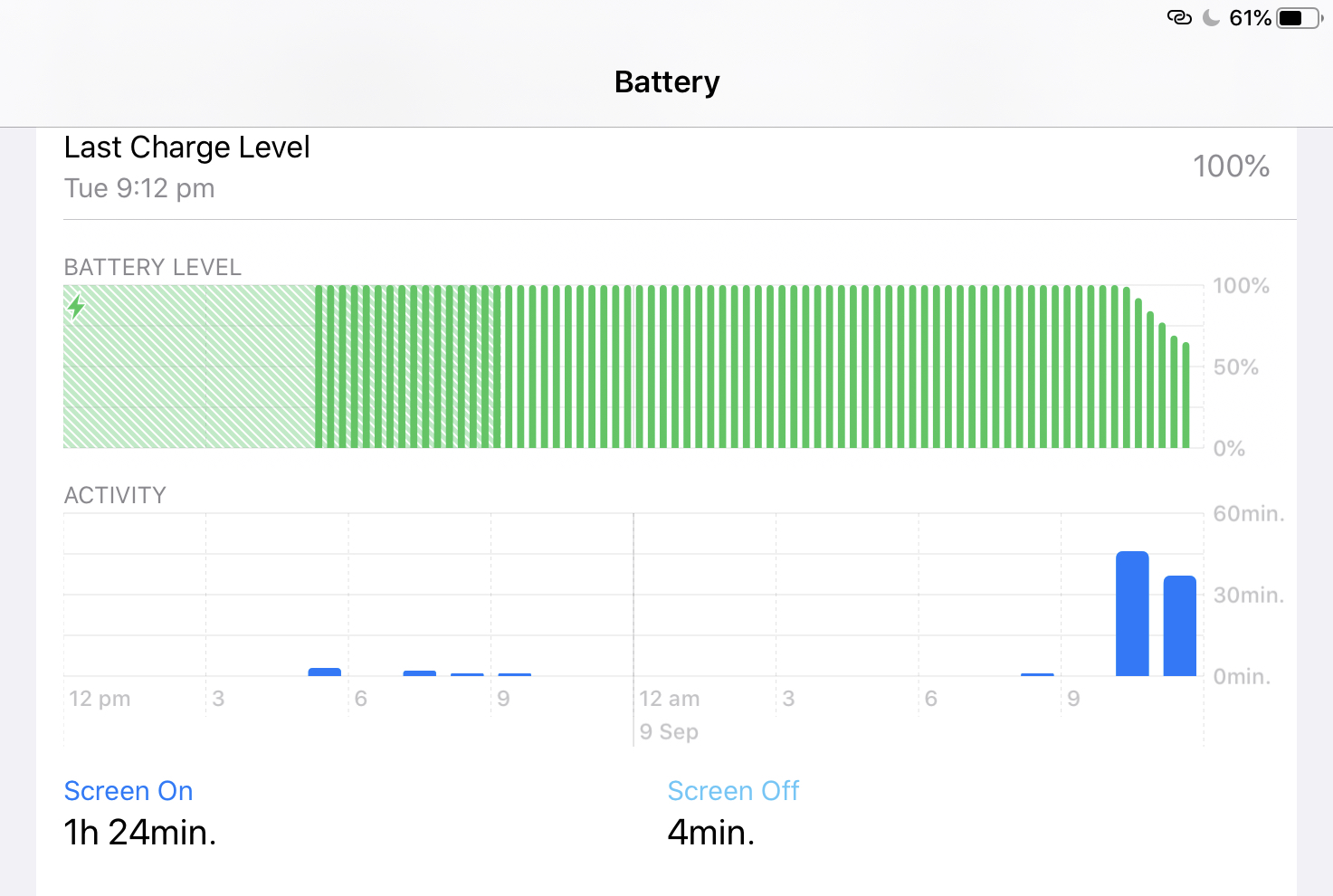This screenshot has height=896, width=1333.
Task: Tap the Screen On usage label
Action: point(129,791)
